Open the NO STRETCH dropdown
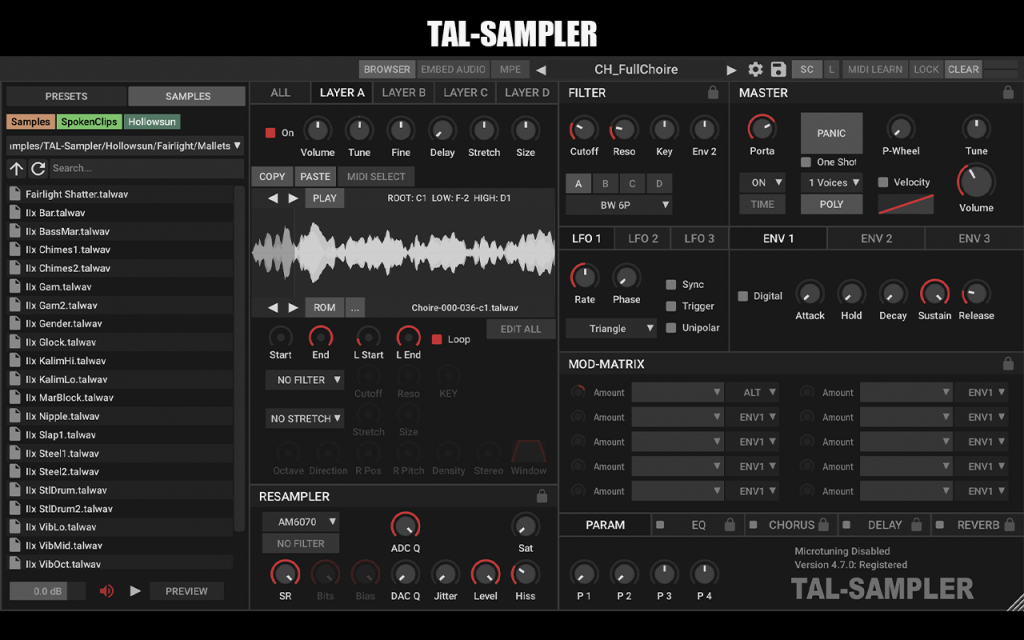 tap(304, 419)
